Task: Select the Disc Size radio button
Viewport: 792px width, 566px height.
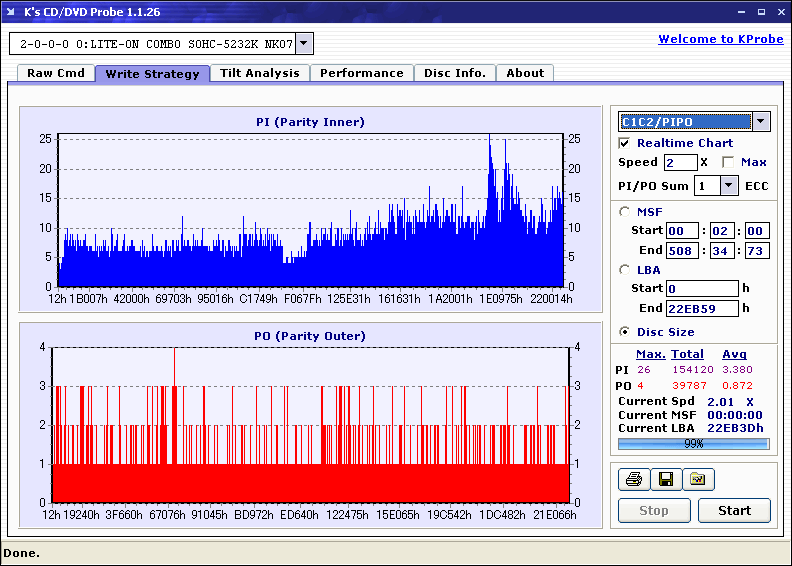Action: [625, 332]
